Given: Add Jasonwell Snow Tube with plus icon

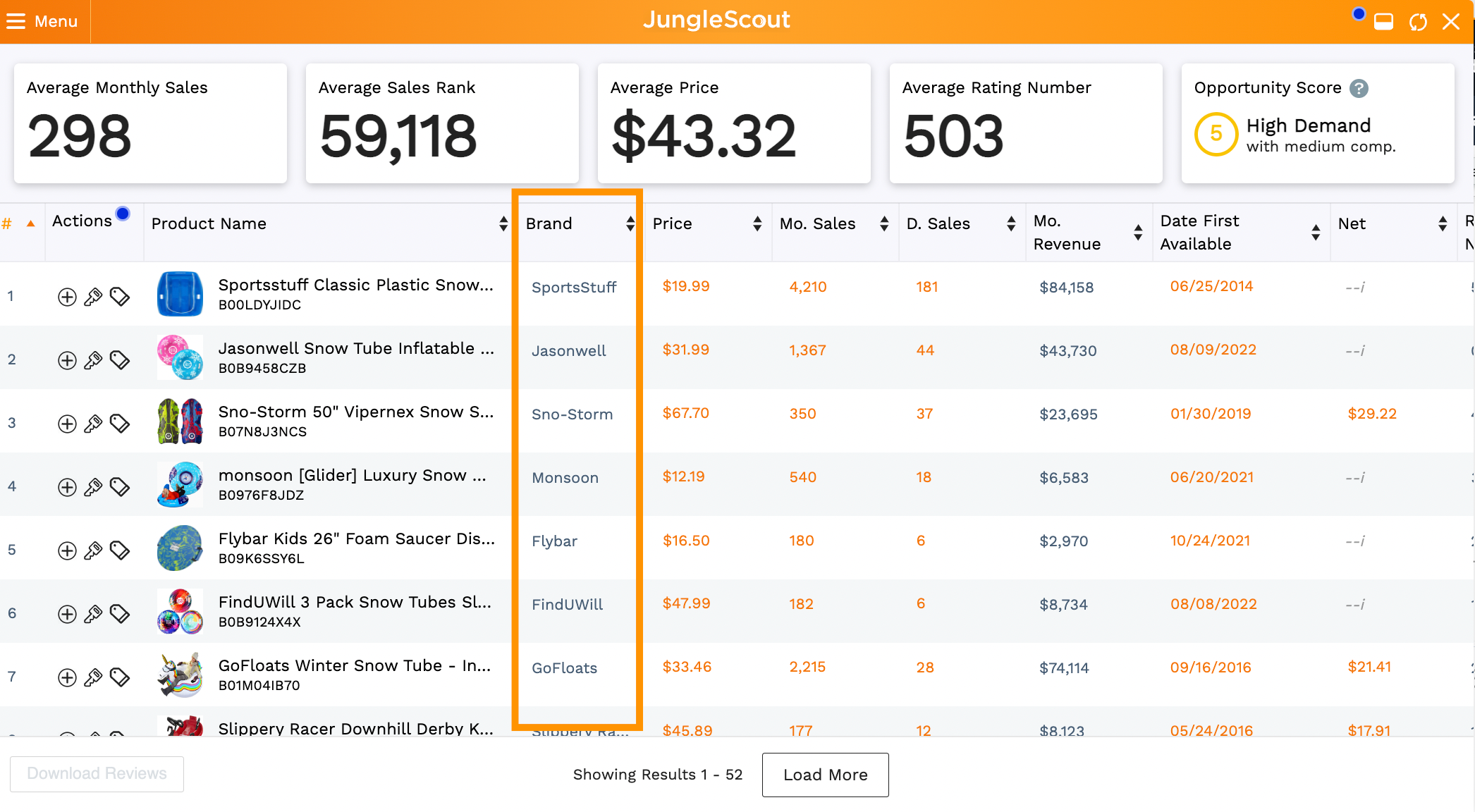Looking at the screenshot, I should pos(67,360).
